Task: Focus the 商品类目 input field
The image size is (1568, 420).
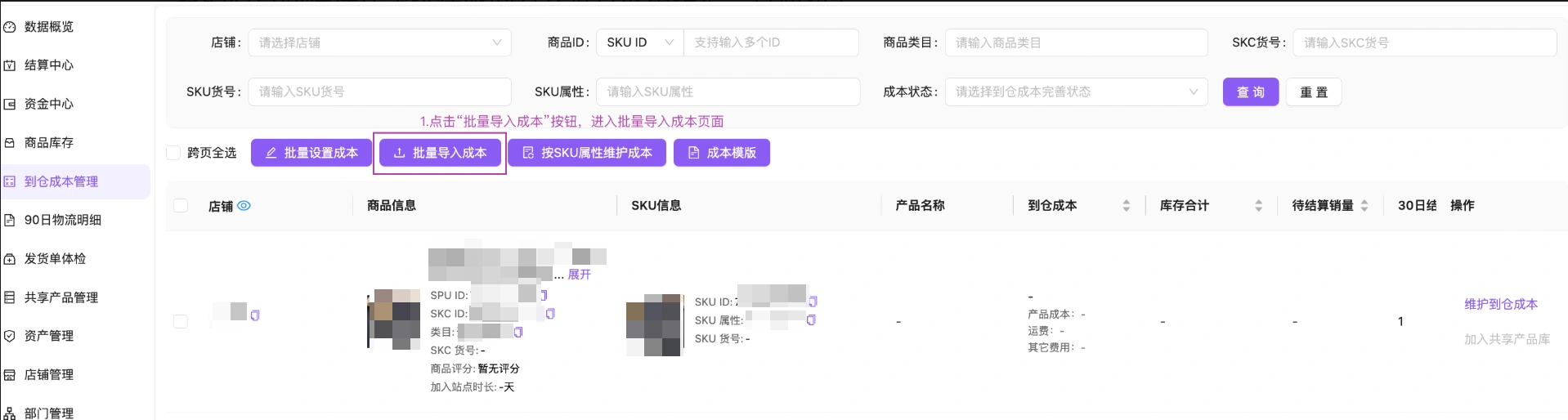Action: click(1076, 42)
